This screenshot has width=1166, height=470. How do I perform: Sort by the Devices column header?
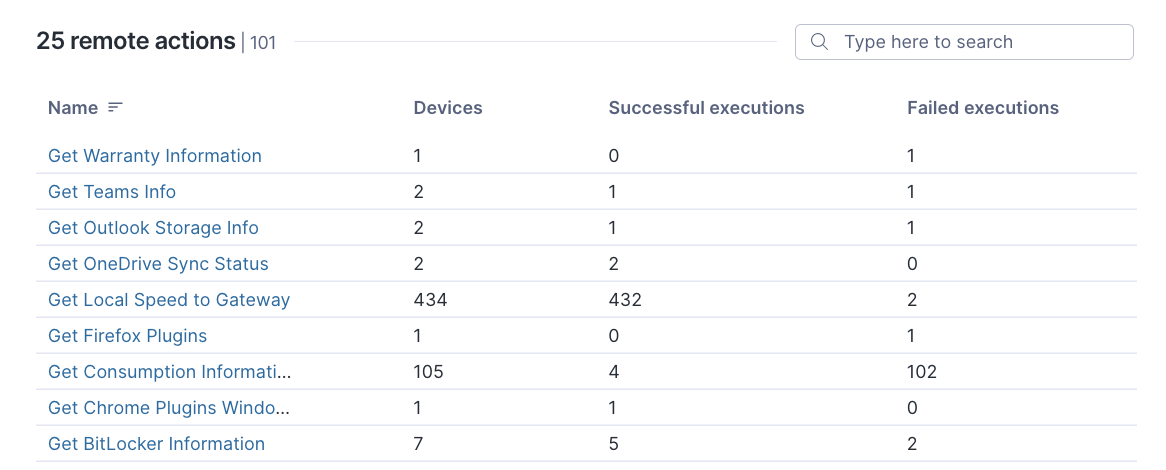click(x=448, y=108)
